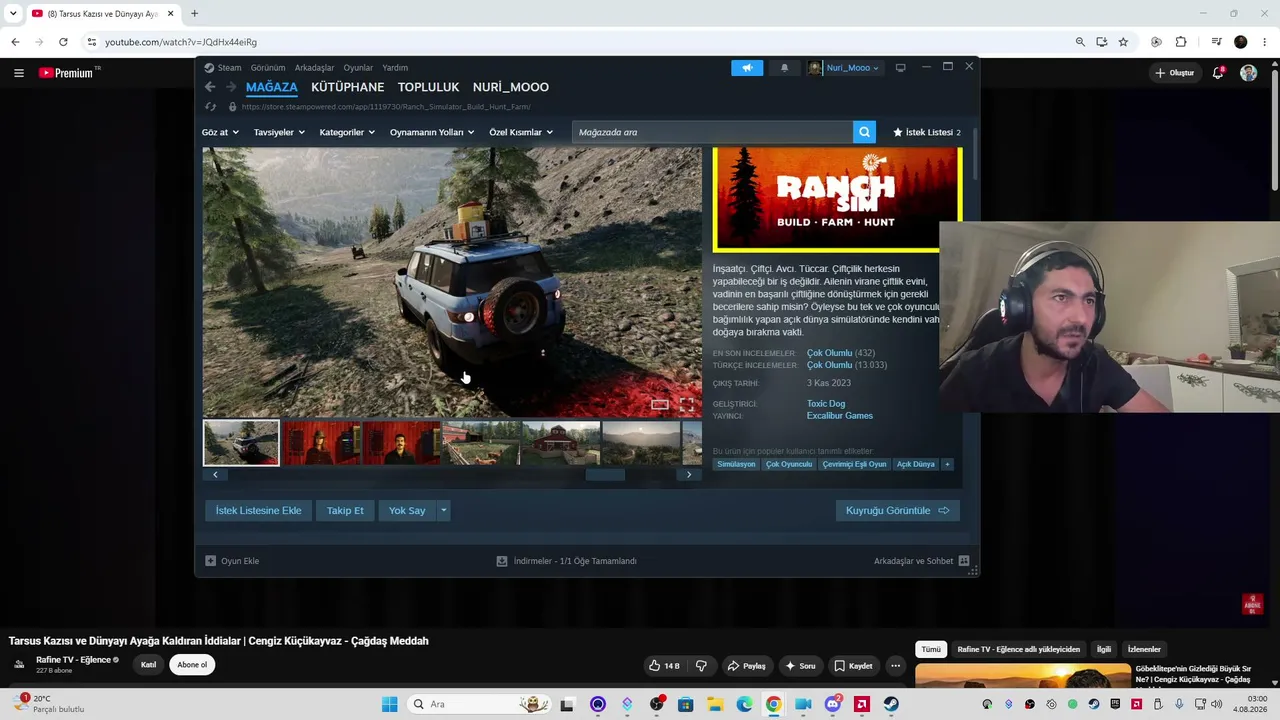Reload the Steam store page
The height and width of the screenshot is (720, 1280).
click(x=210, y=107)
